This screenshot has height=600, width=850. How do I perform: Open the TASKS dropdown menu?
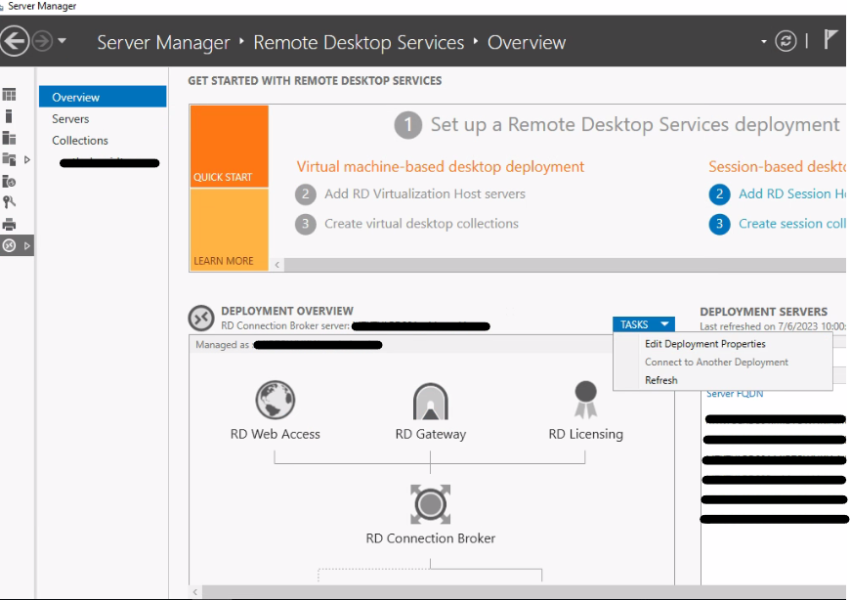pos(644,323)
